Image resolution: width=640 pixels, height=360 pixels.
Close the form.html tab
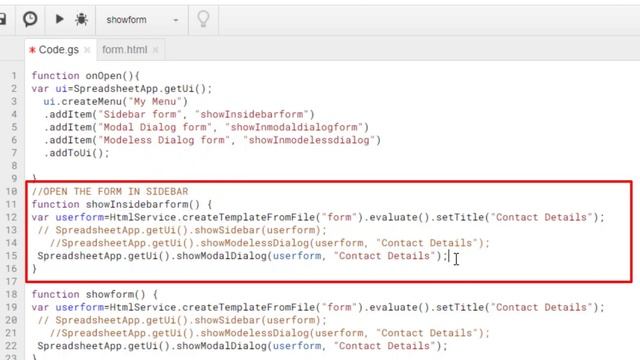[156, 50]
